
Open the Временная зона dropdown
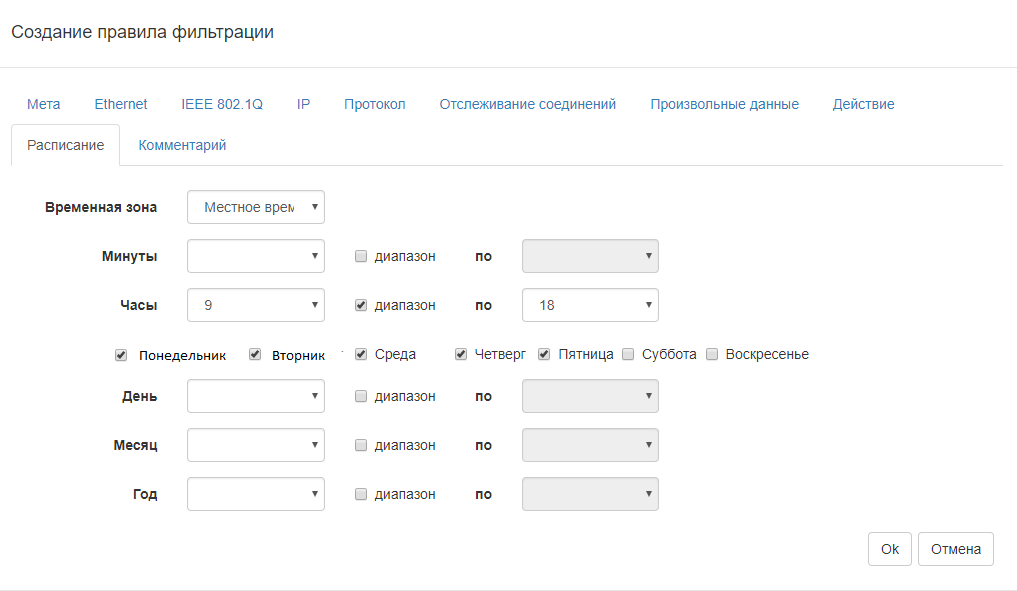(x=255, y=207)
